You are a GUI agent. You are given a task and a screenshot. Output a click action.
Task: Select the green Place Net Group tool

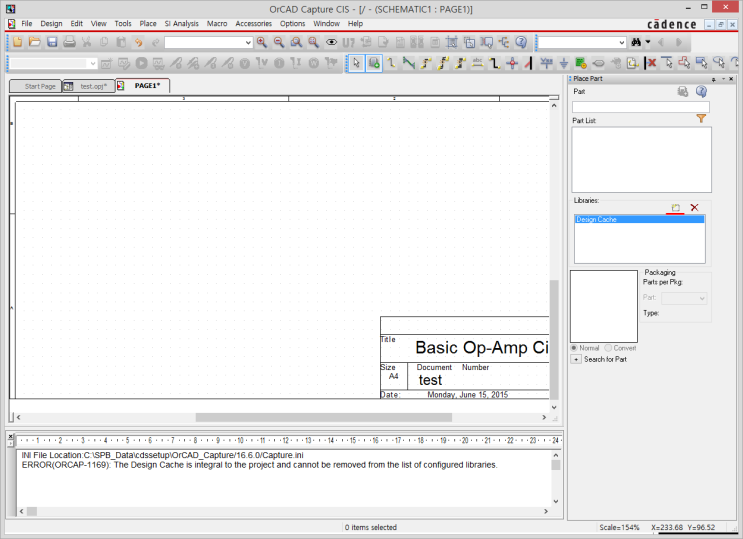[408, 63]
